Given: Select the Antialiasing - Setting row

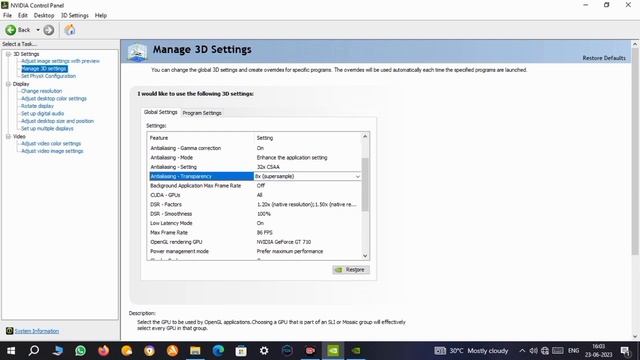Looking at the screenshot, I should [x=255, y=167].
